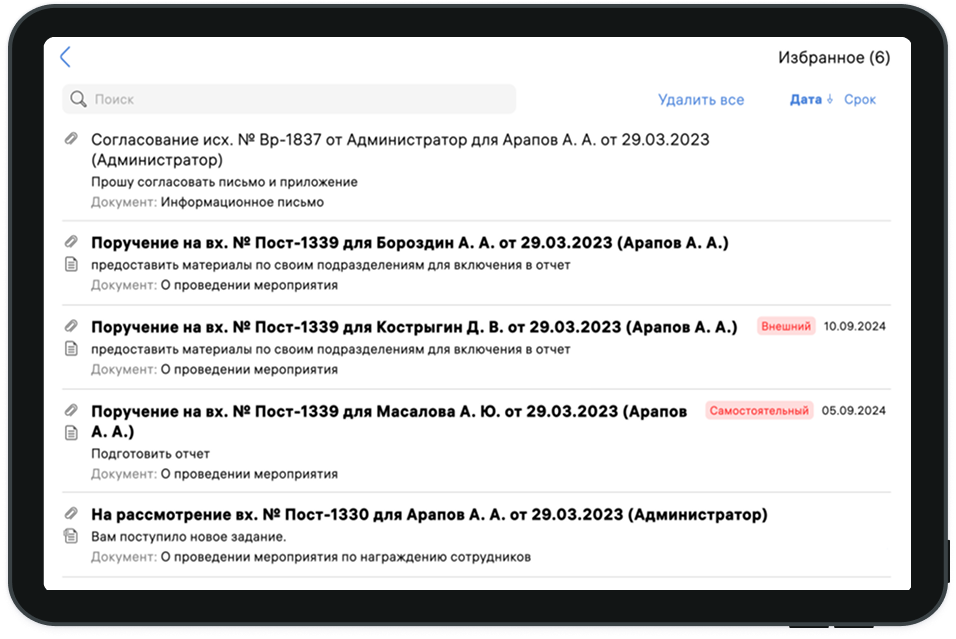
Task: Click the red Внешний tag
Action: pos(786,326)
